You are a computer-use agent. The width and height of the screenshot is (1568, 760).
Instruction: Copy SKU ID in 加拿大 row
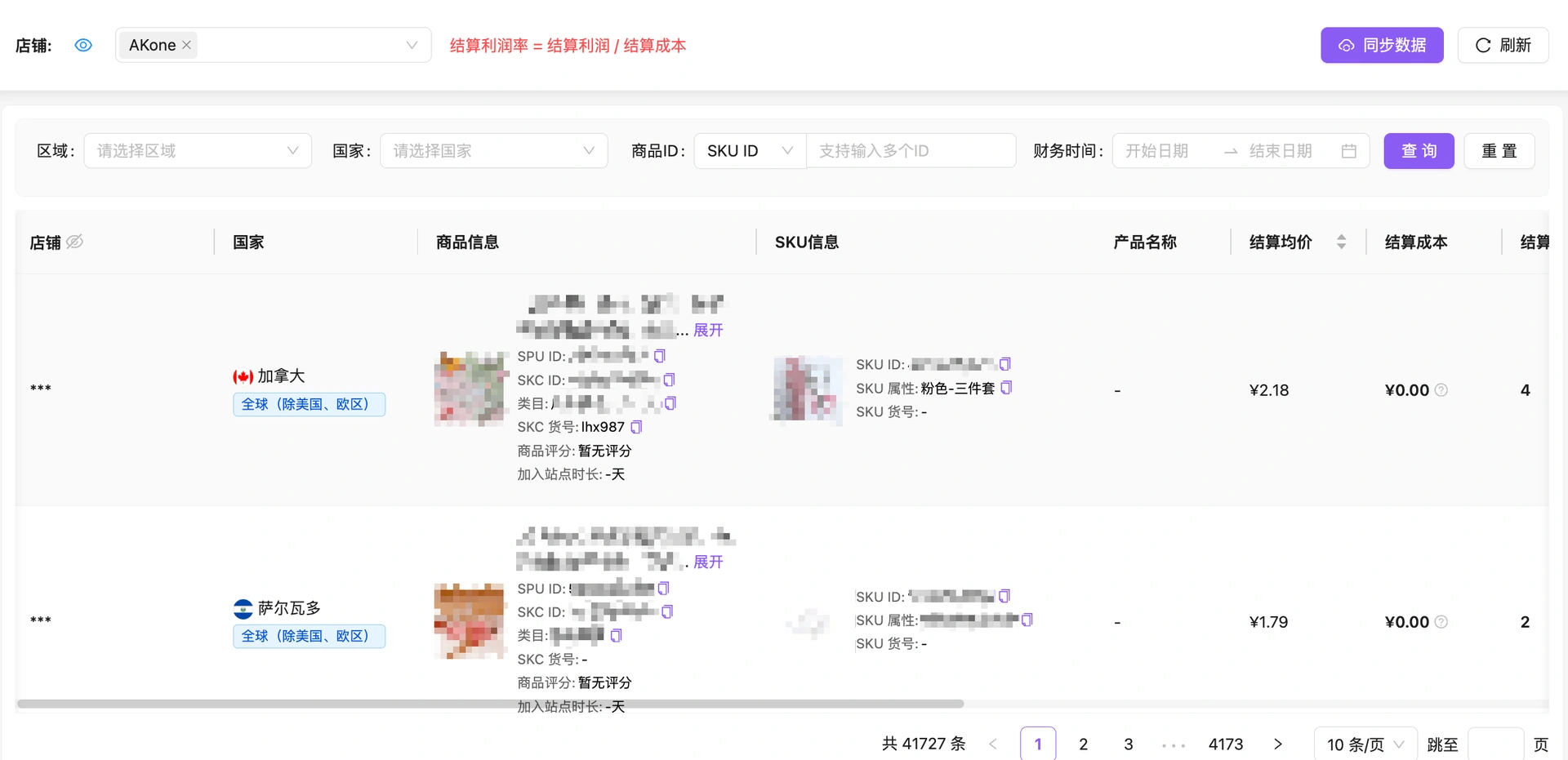(1005, 364)
